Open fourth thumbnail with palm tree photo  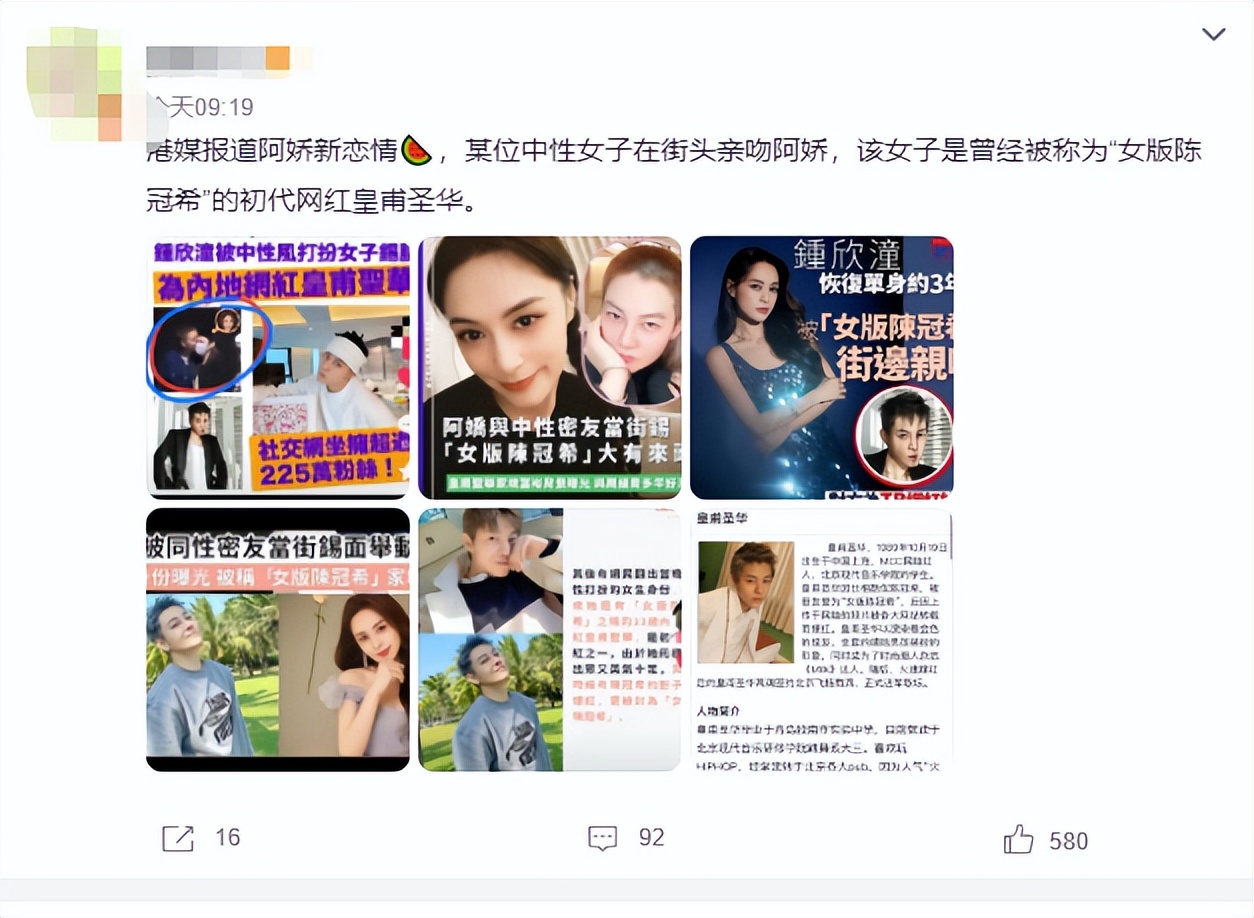pos(278,640)
